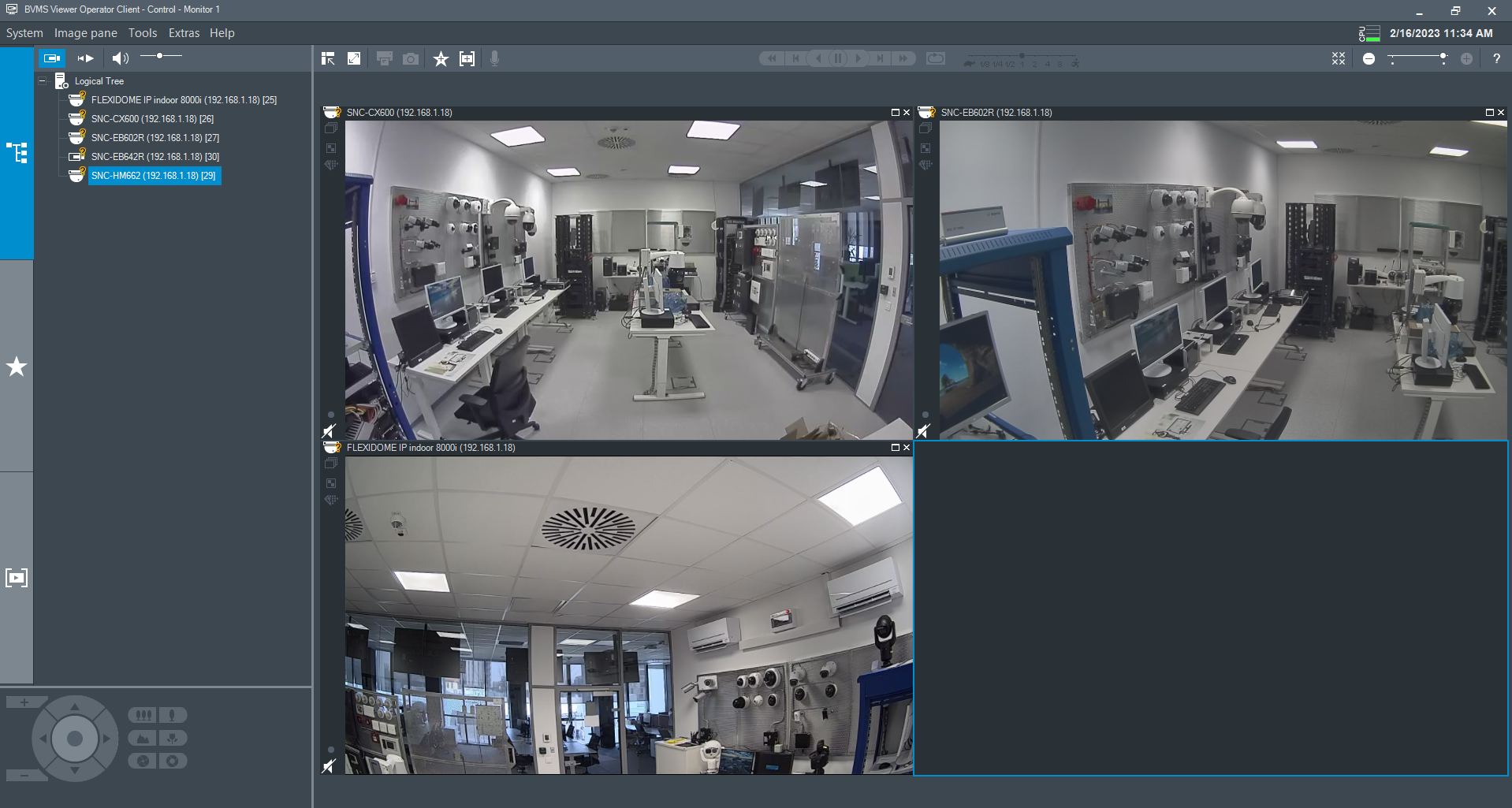The height and width of the screenshot is (808, 1512).
Task: Click the close all image panes icon
Action: click(x=1339, y=59)
